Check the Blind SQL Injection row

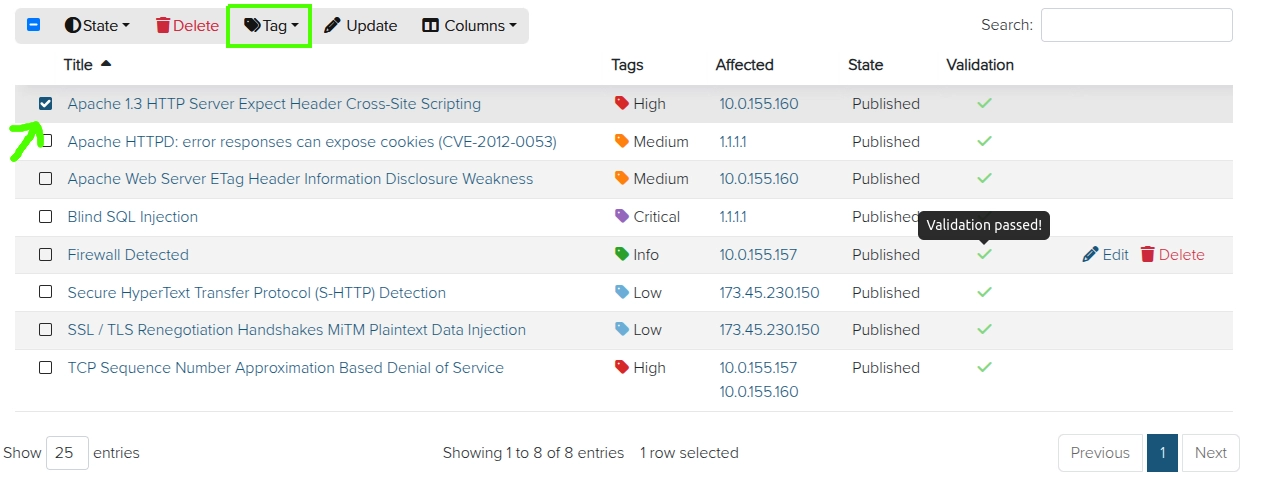point(45,217)
